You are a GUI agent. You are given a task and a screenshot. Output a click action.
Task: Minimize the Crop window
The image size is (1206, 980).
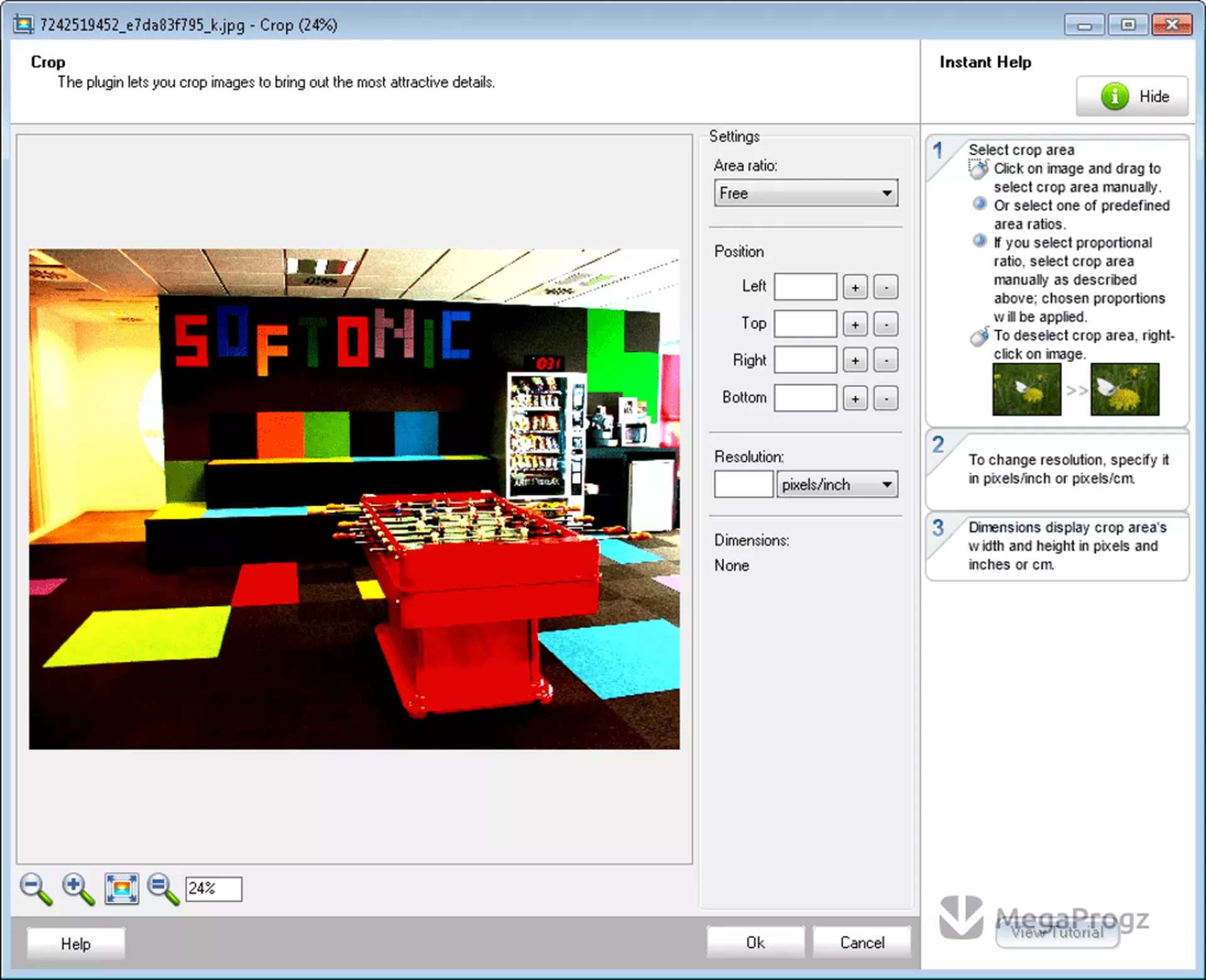coord(1084,25)
